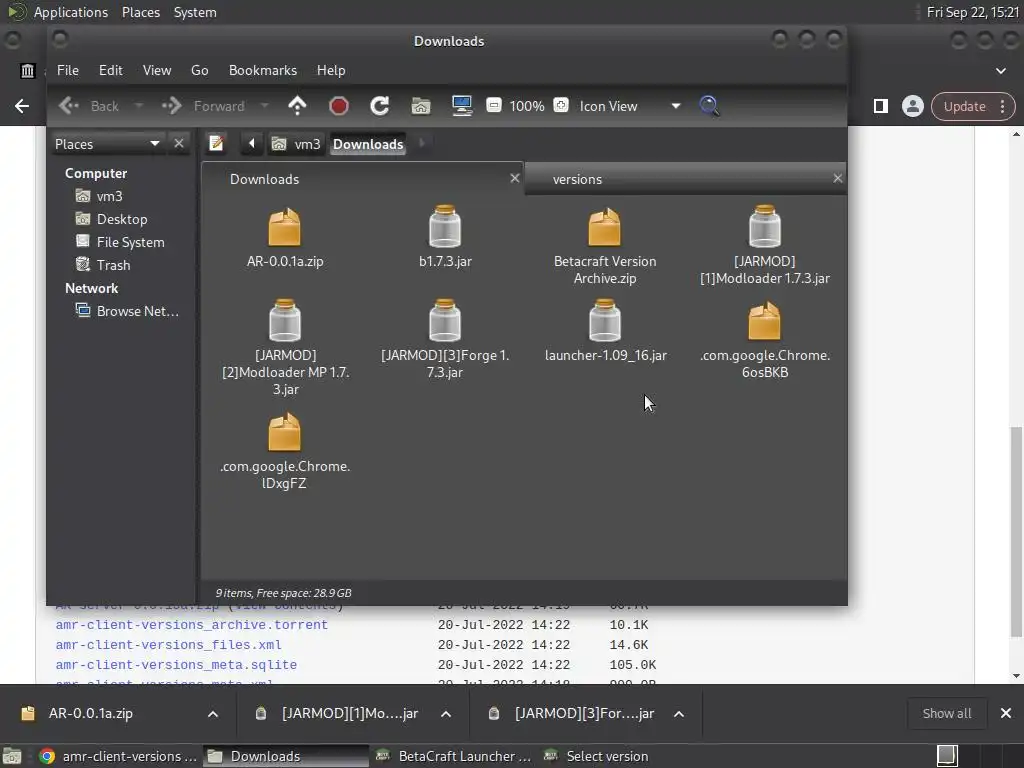Click the vm3 pathbar button
Viewport: 1024px width, 768px height.
(x=297, y=144)
